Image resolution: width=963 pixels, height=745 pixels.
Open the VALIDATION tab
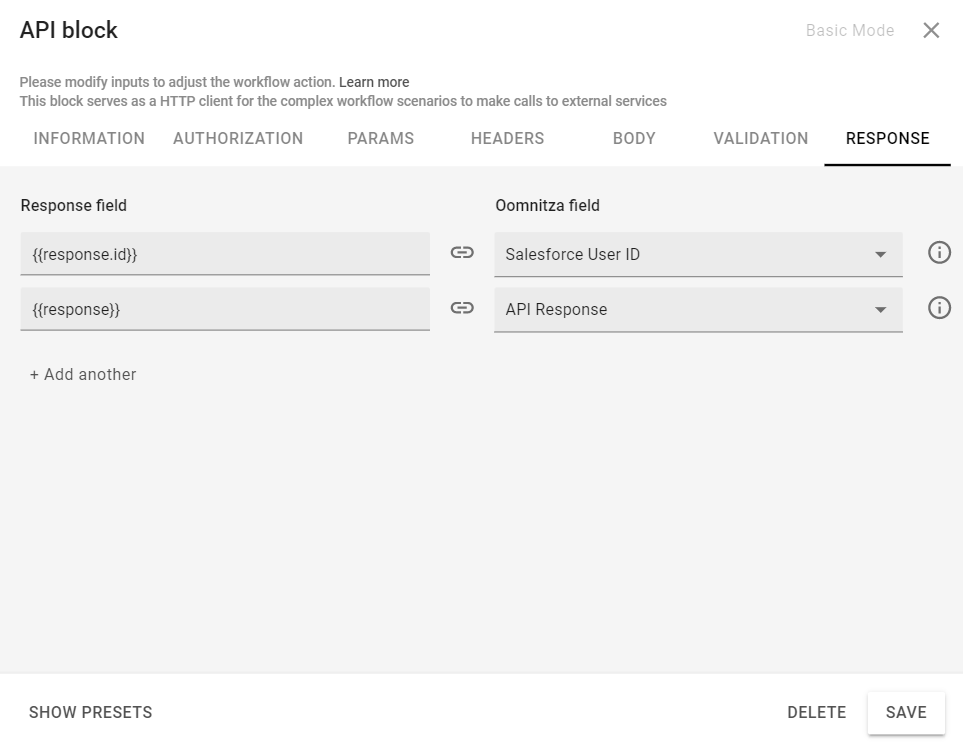coord(760,138)
